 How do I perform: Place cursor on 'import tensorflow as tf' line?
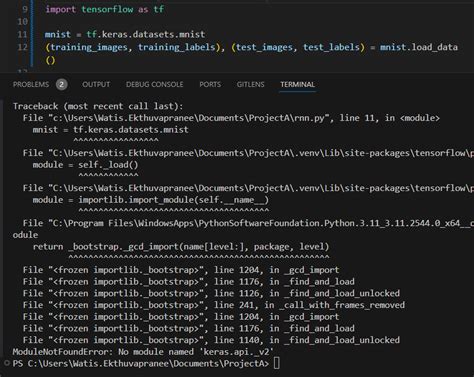[105, 9]
